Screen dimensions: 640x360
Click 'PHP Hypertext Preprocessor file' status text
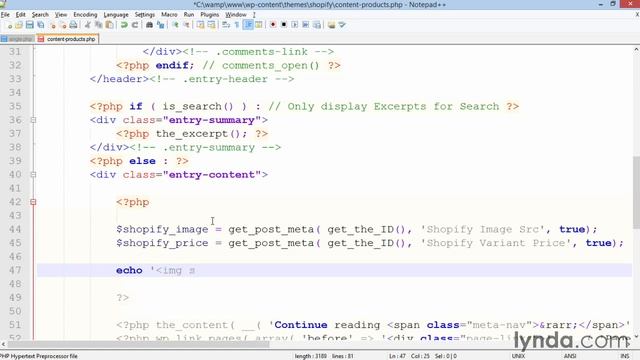point(39,356)
